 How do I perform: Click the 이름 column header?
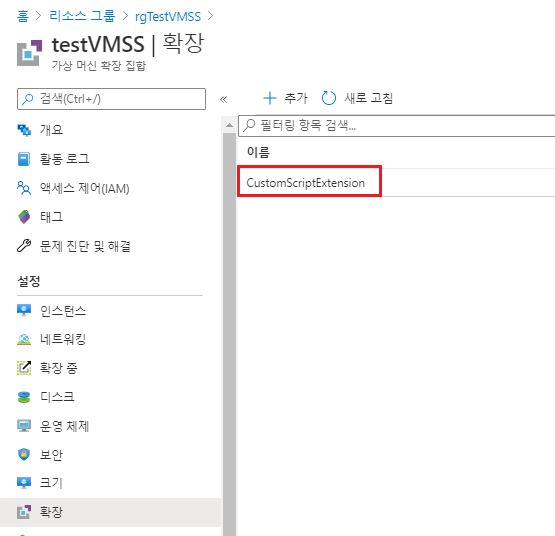[258, 152]
